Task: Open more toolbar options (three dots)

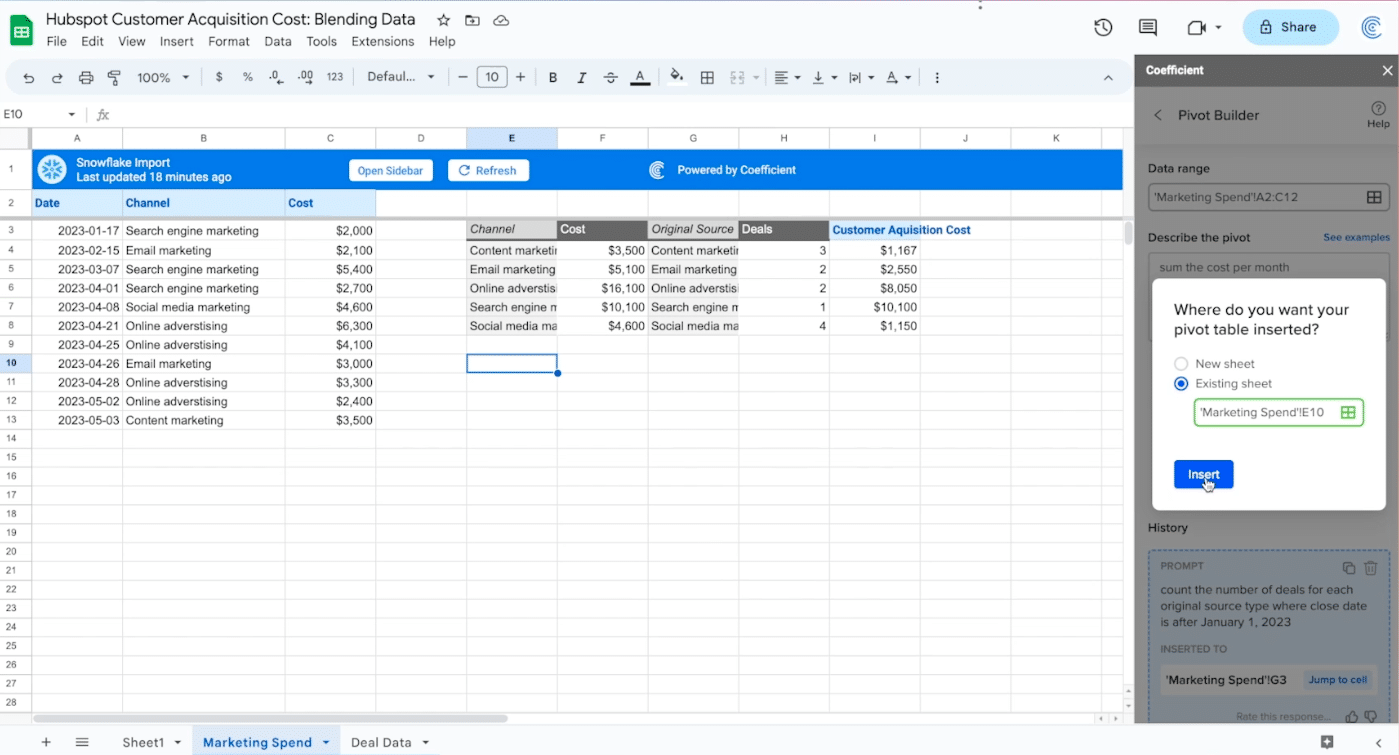Action: click(x=937, y=77)
